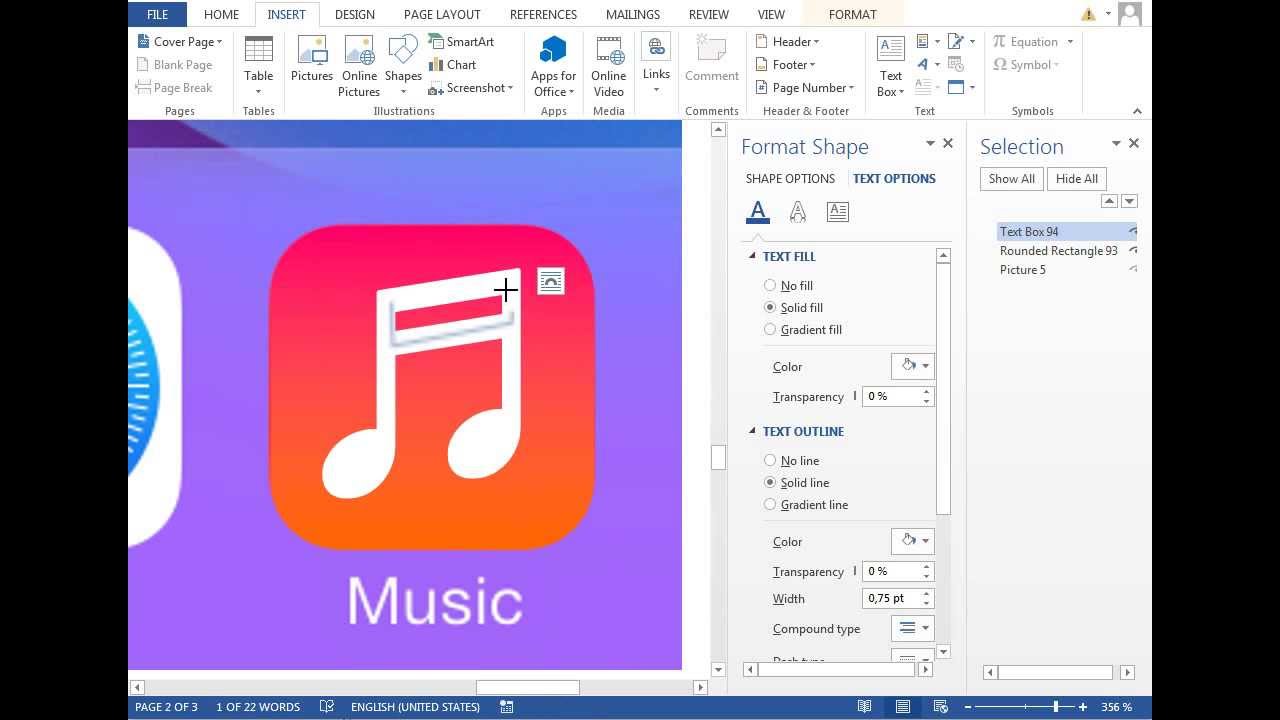Select Rounded Rectangle 93 in Selection pane
The image size is (1280, 720).
pyautogui.click(x=1058, y=251)
